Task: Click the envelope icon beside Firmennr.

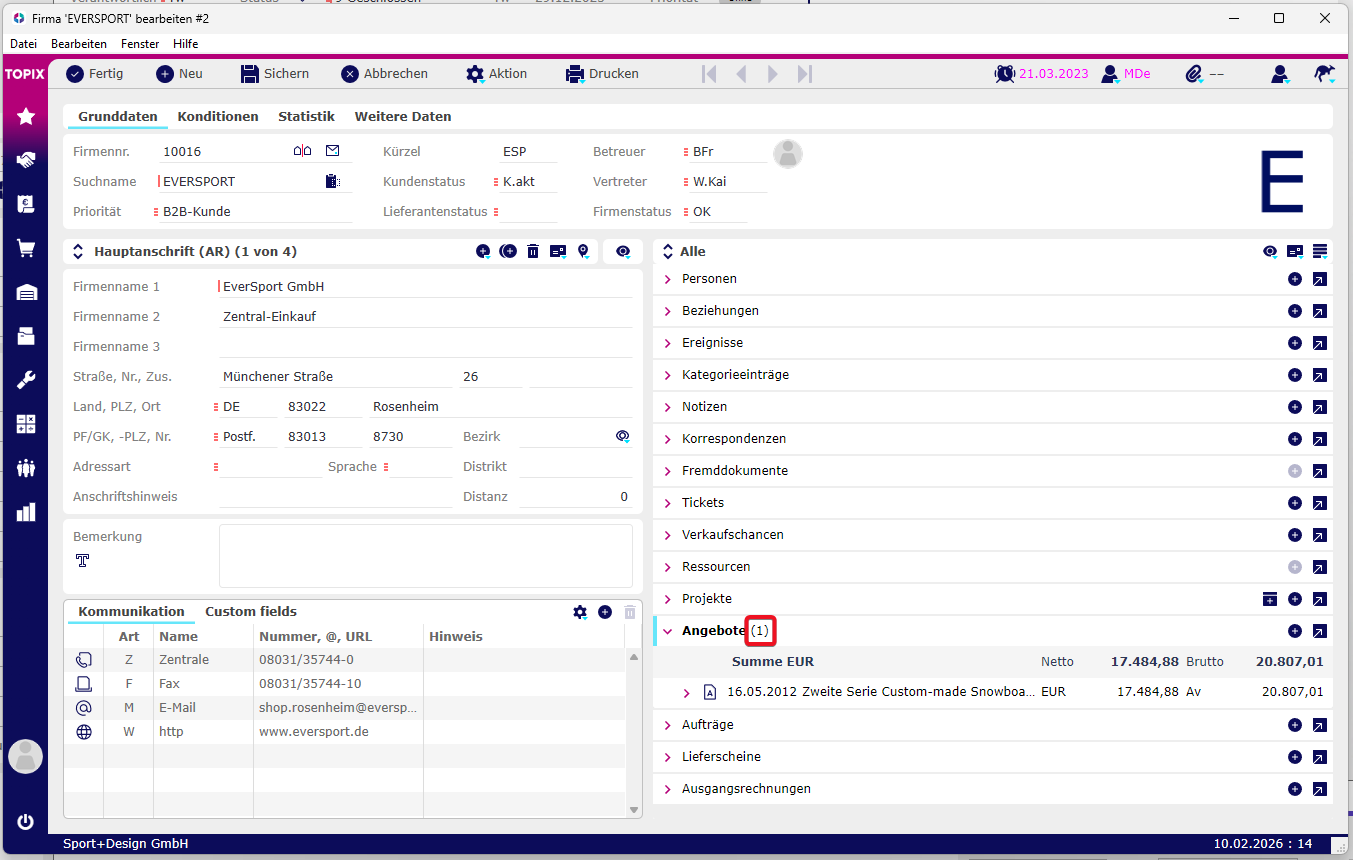Action: [x=333, y=151]
